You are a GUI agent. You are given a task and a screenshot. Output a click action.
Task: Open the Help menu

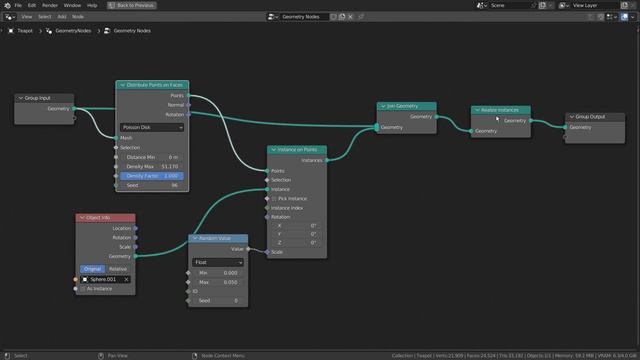point(92,5)
